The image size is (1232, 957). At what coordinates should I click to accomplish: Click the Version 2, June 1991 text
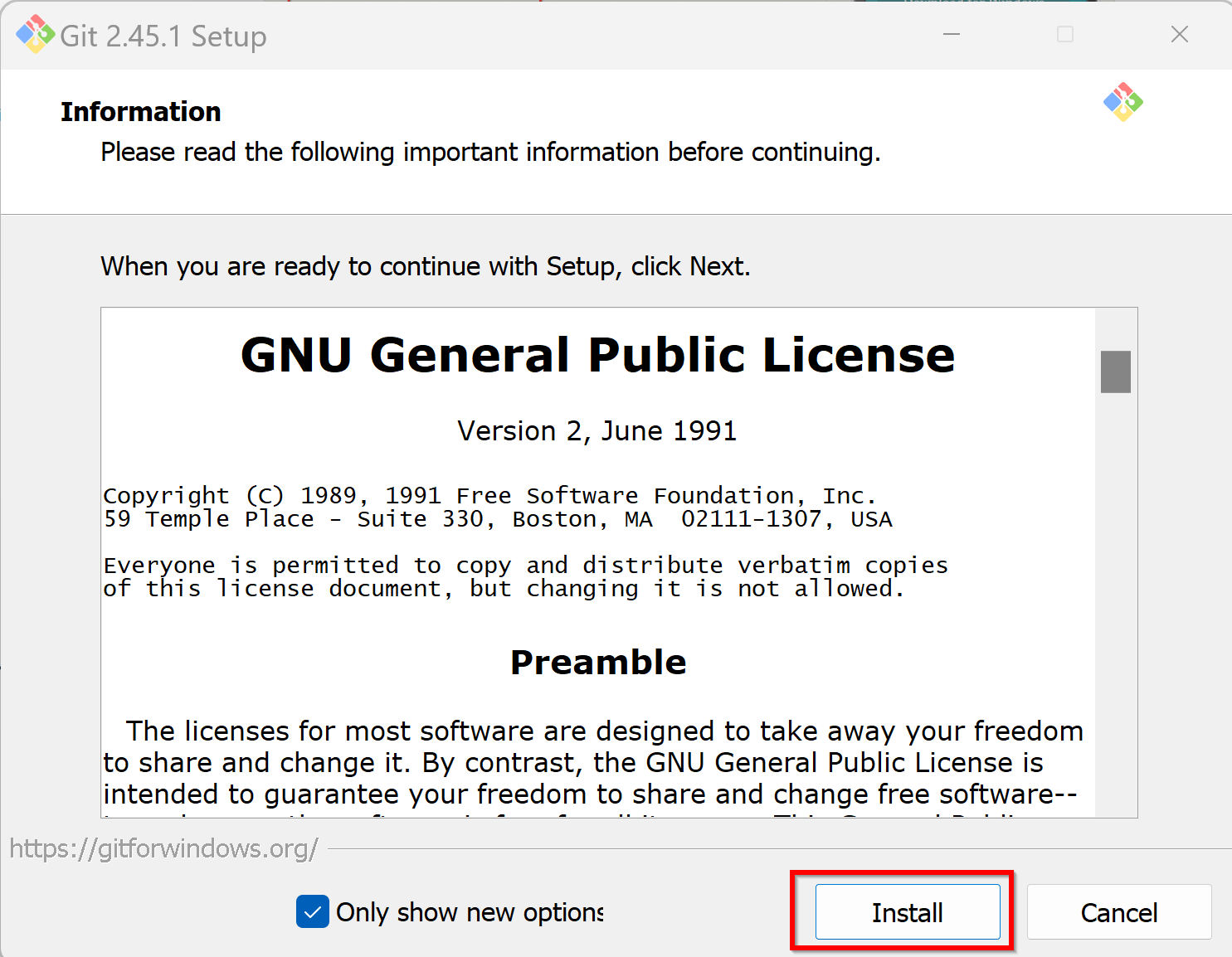[x=597, y=430]
